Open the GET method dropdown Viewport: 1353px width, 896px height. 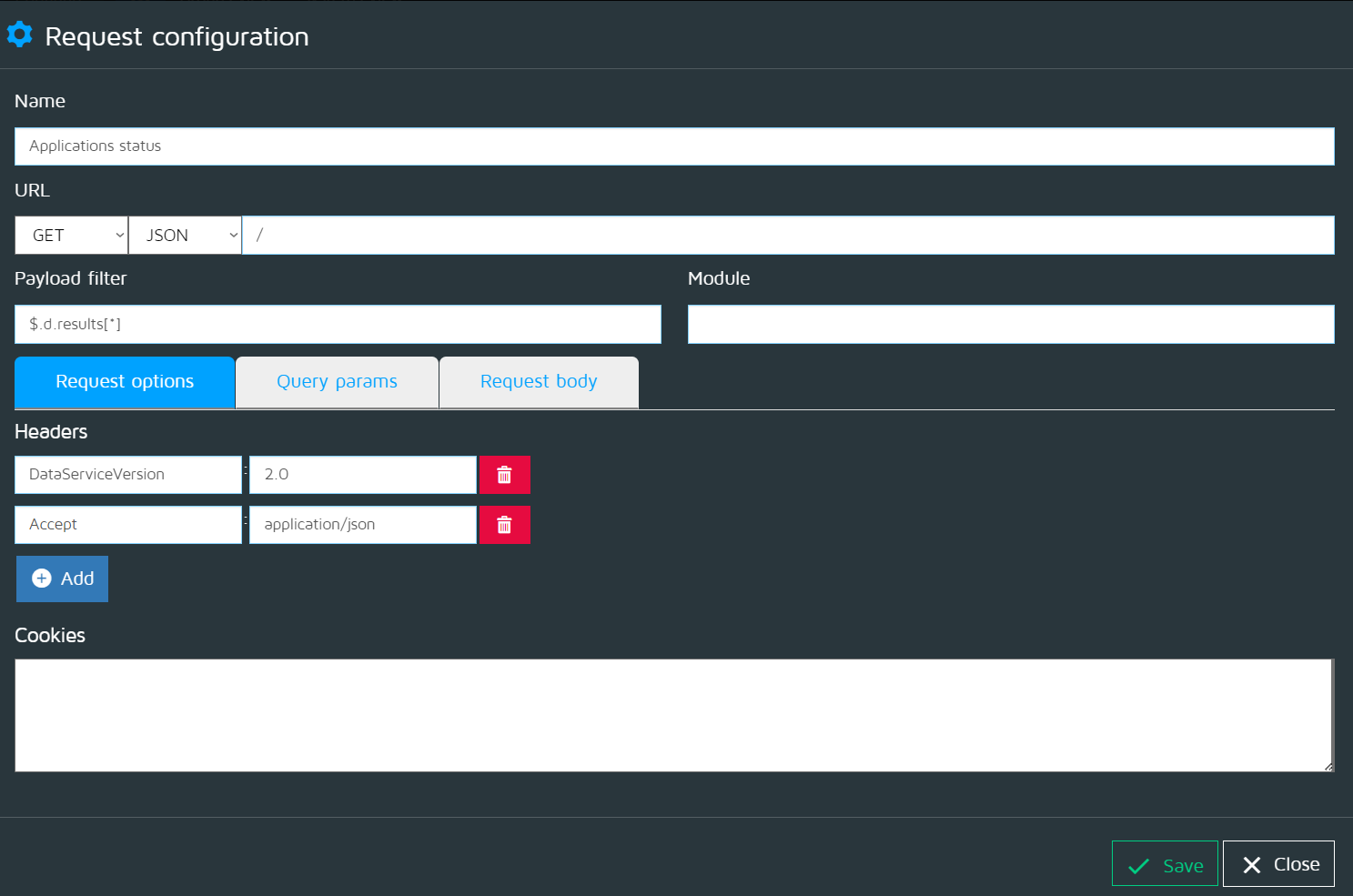[x=72, y=236]
